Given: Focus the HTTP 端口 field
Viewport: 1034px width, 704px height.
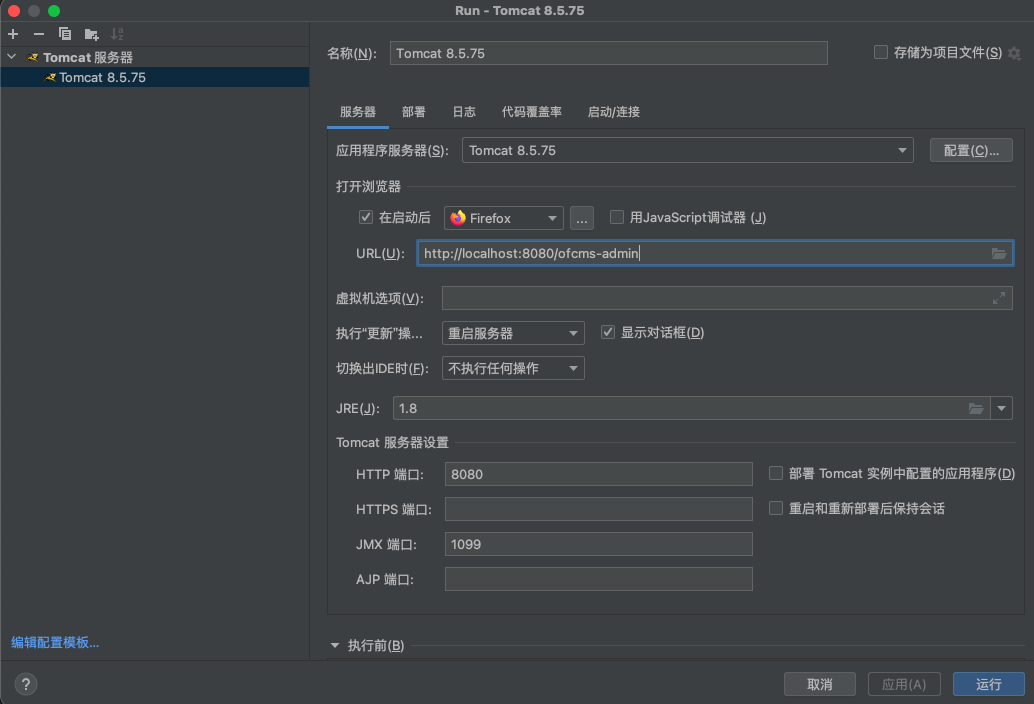Looking at the screenshot, I should click(x=599, y=474).
